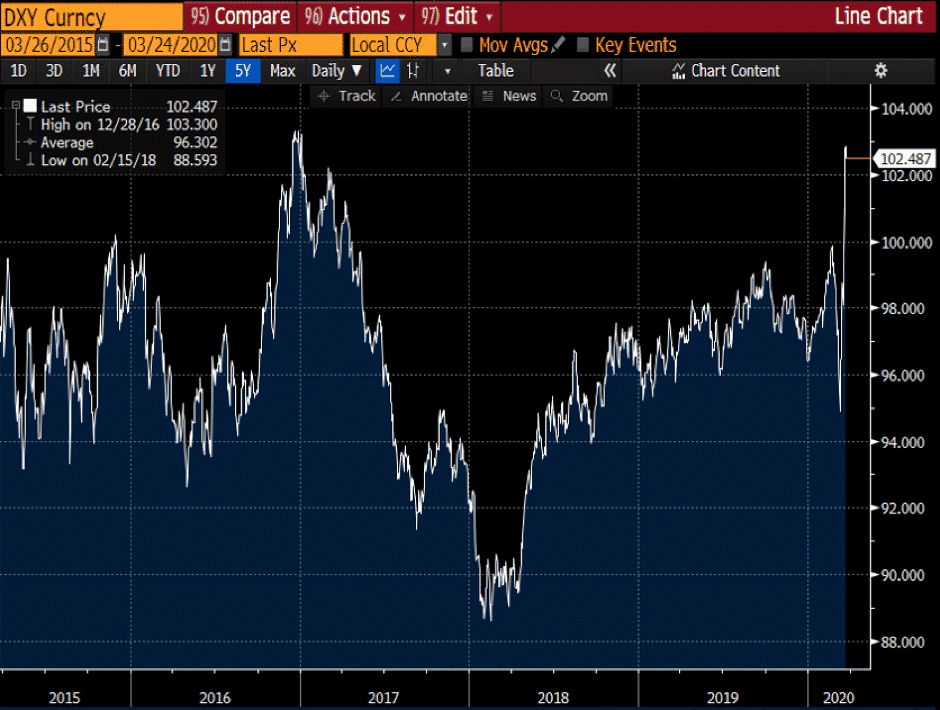Viewport: 940px width, 710px height.
Task: Open the News overlay tool
Action: (x=509, y=96)
